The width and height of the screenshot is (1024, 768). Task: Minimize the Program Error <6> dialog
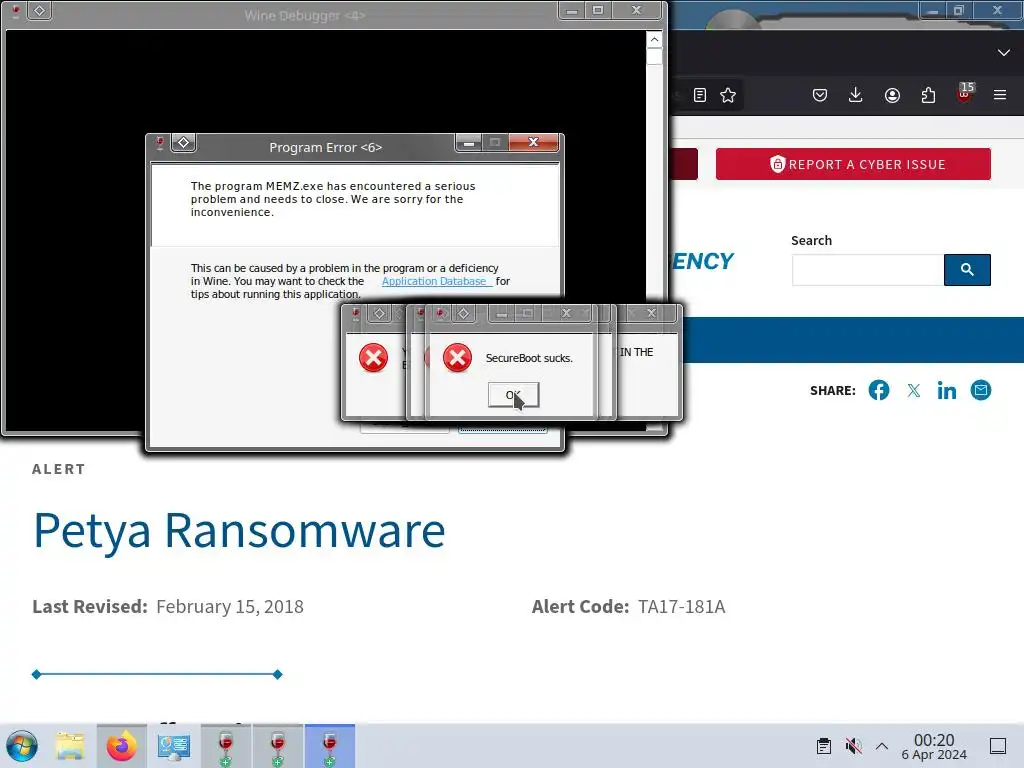468,142
